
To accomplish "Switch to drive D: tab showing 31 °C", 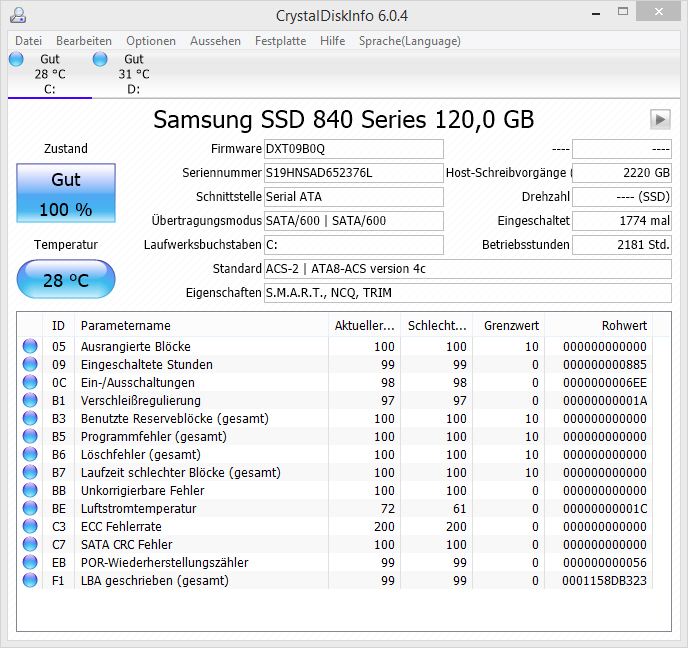I will [134, 74].
